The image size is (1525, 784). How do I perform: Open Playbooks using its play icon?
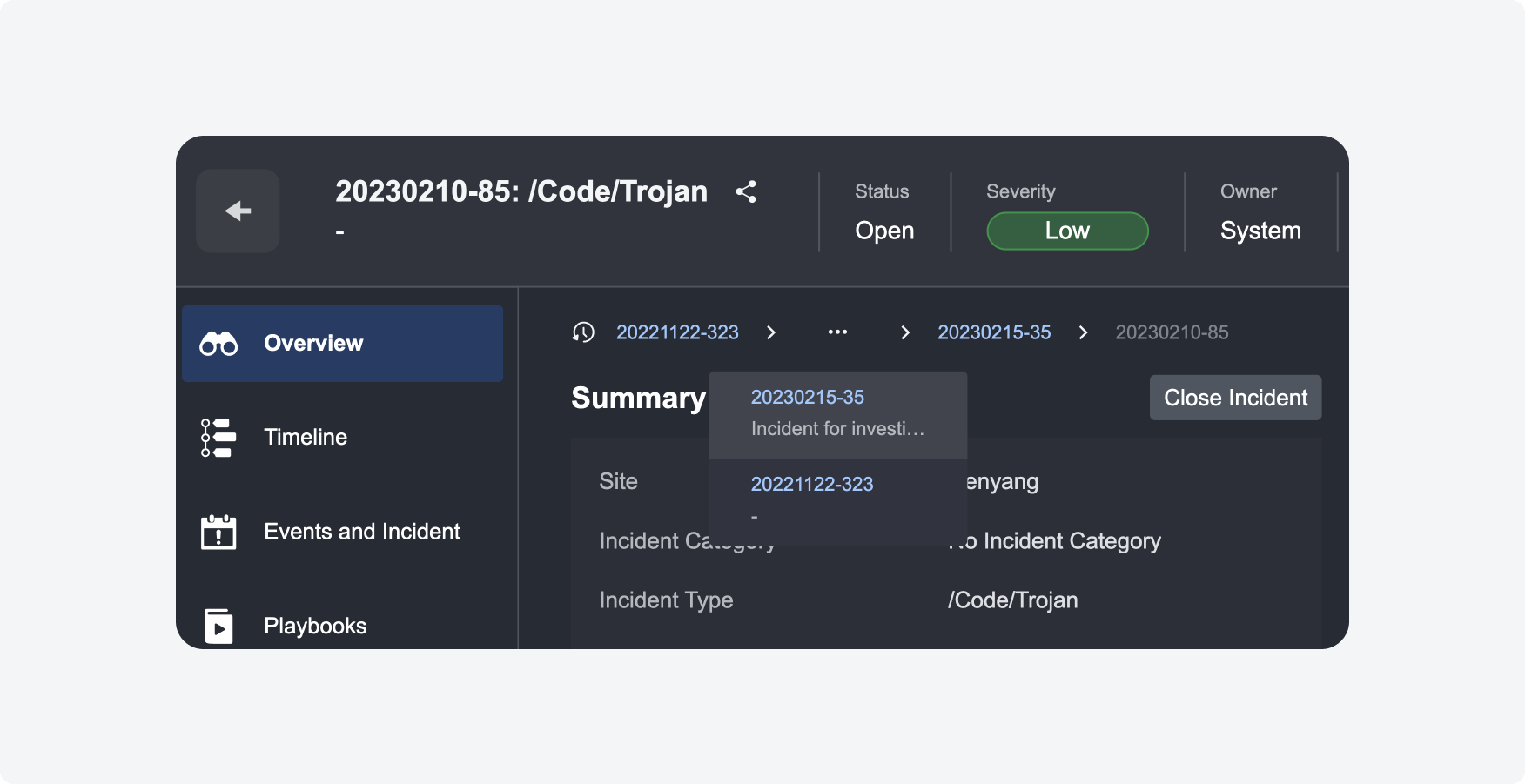tap(218, 626)
